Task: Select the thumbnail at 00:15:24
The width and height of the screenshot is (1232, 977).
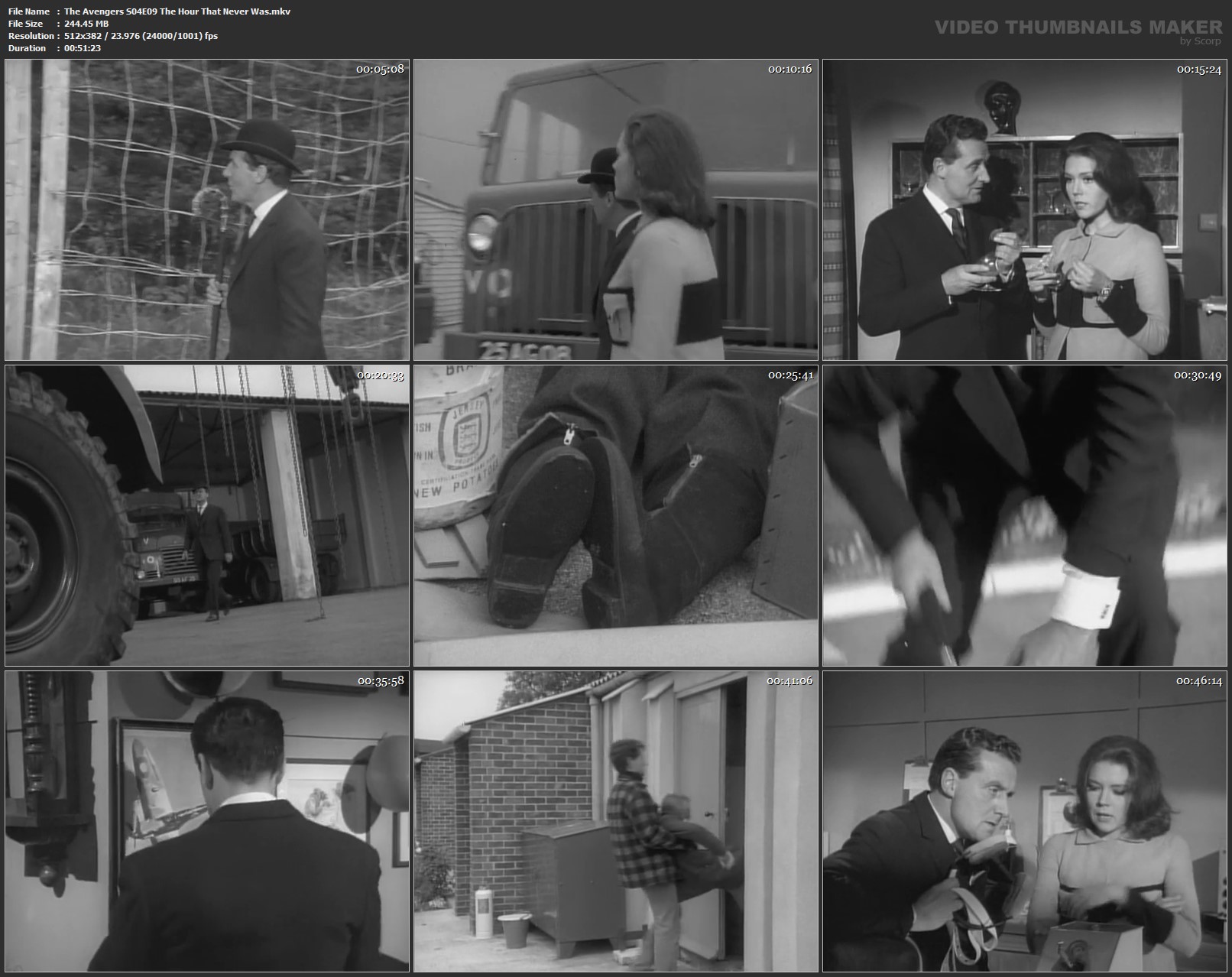Action: pyautogui.click(x=1025, y=209)
